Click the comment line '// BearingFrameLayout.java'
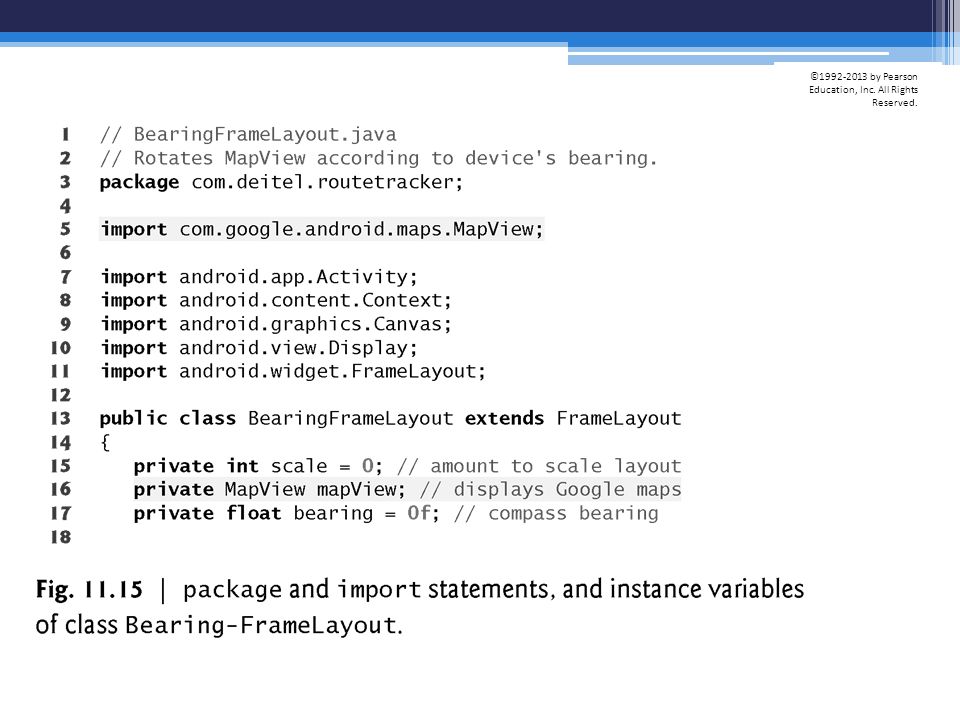This screenshot has height=720, width=960. (x=248, y=134)
